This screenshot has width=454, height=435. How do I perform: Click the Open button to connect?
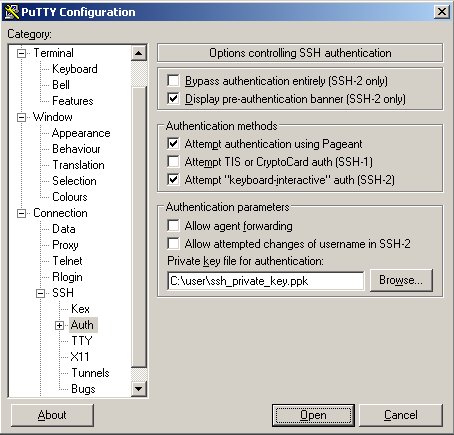(x=313, y=415)
